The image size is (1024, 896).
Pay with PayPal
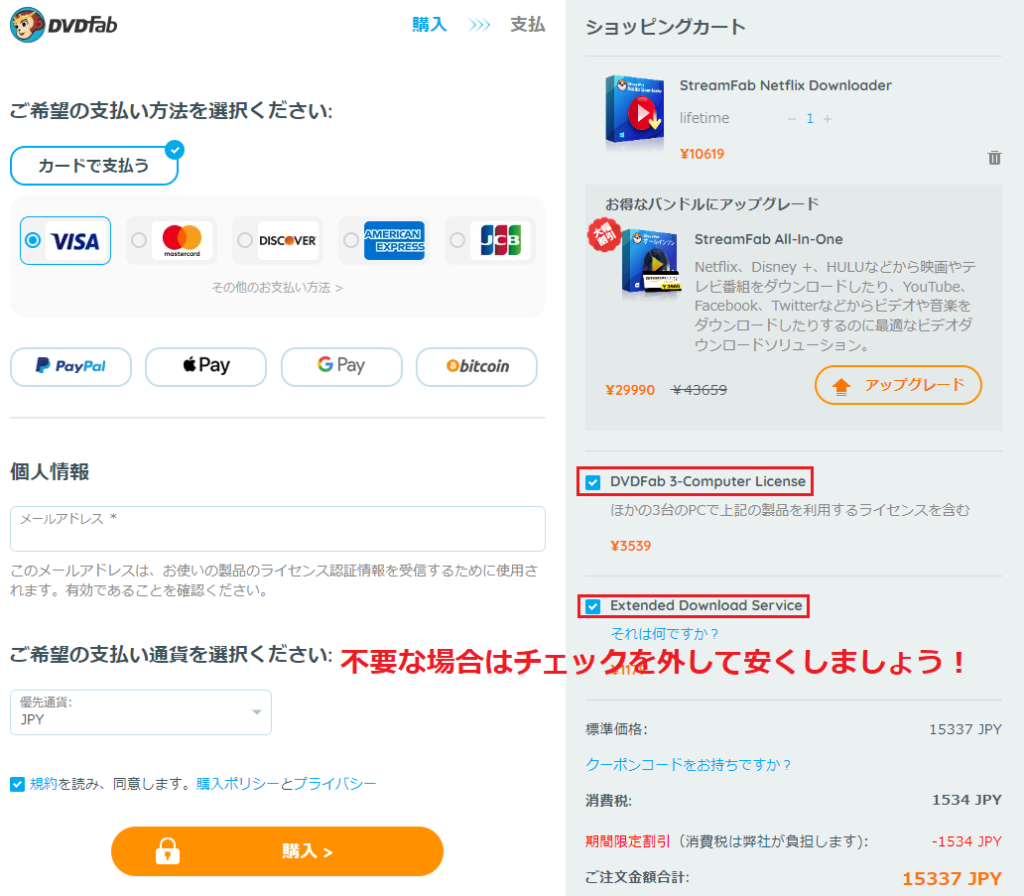tap(71, 366)
